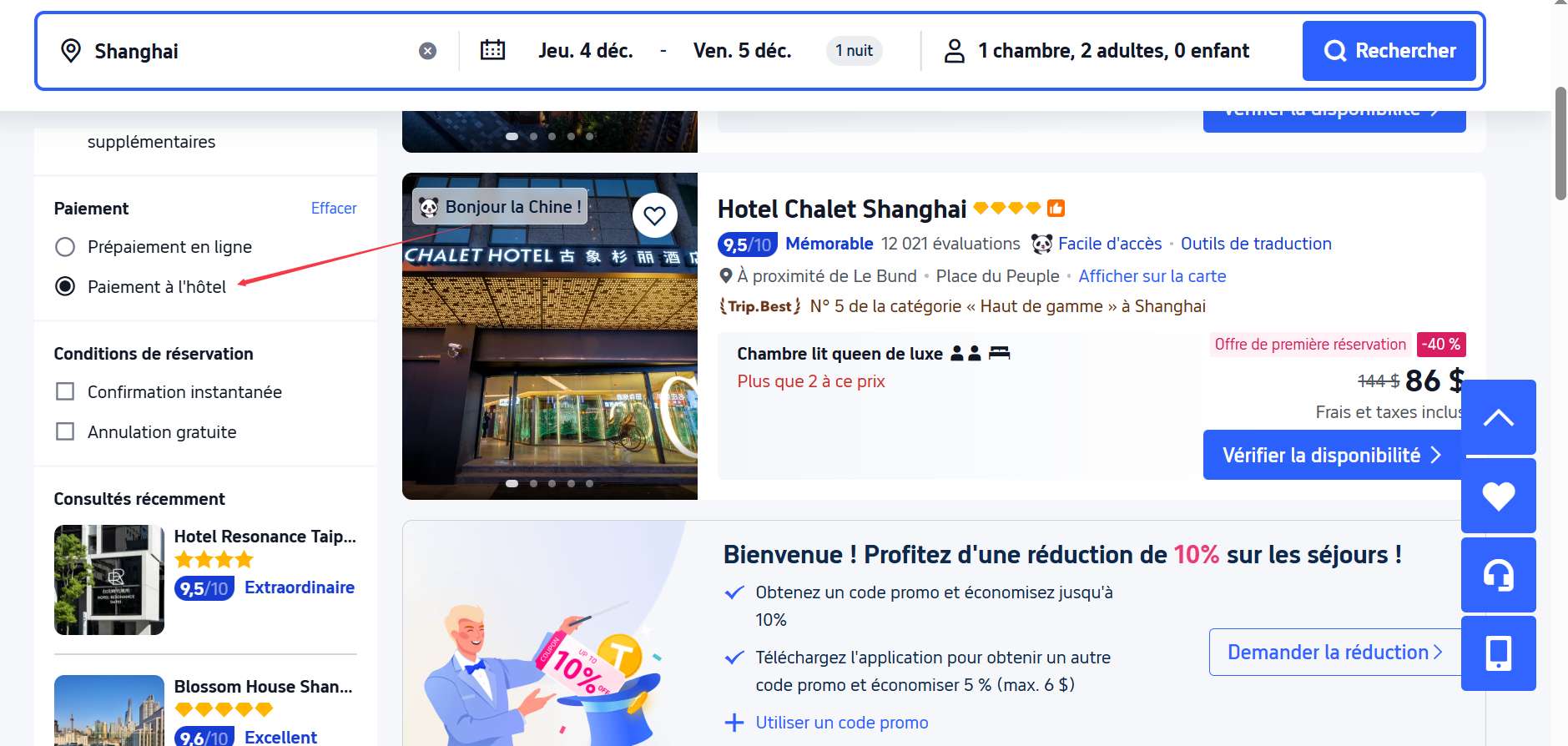The width and height of the screenshot is (1568, 746).
Task: Open the floating favorites heart button
Action: 1498,496
